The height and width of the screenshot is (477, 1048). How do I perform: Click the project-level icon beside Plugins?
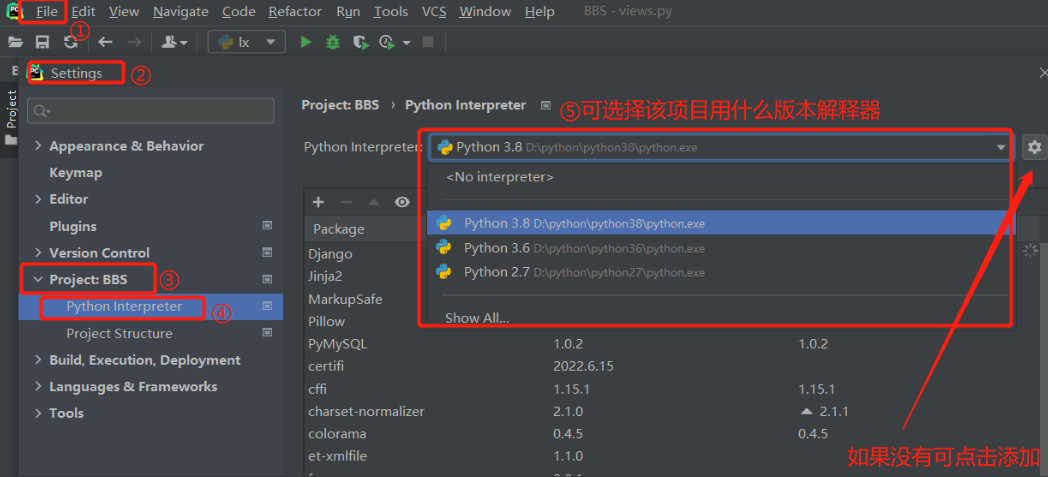[x=267, y=226]
